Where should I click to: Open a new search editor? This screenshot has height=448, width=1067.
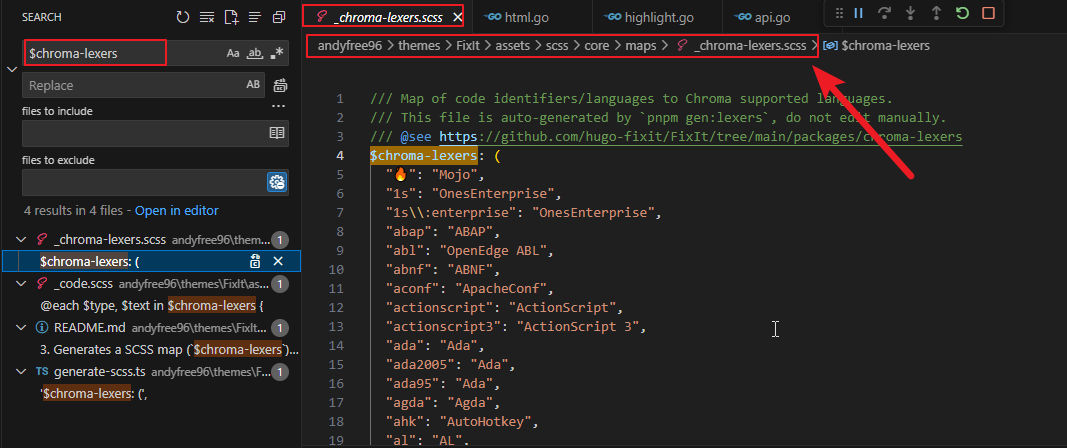tap(231, 18)
